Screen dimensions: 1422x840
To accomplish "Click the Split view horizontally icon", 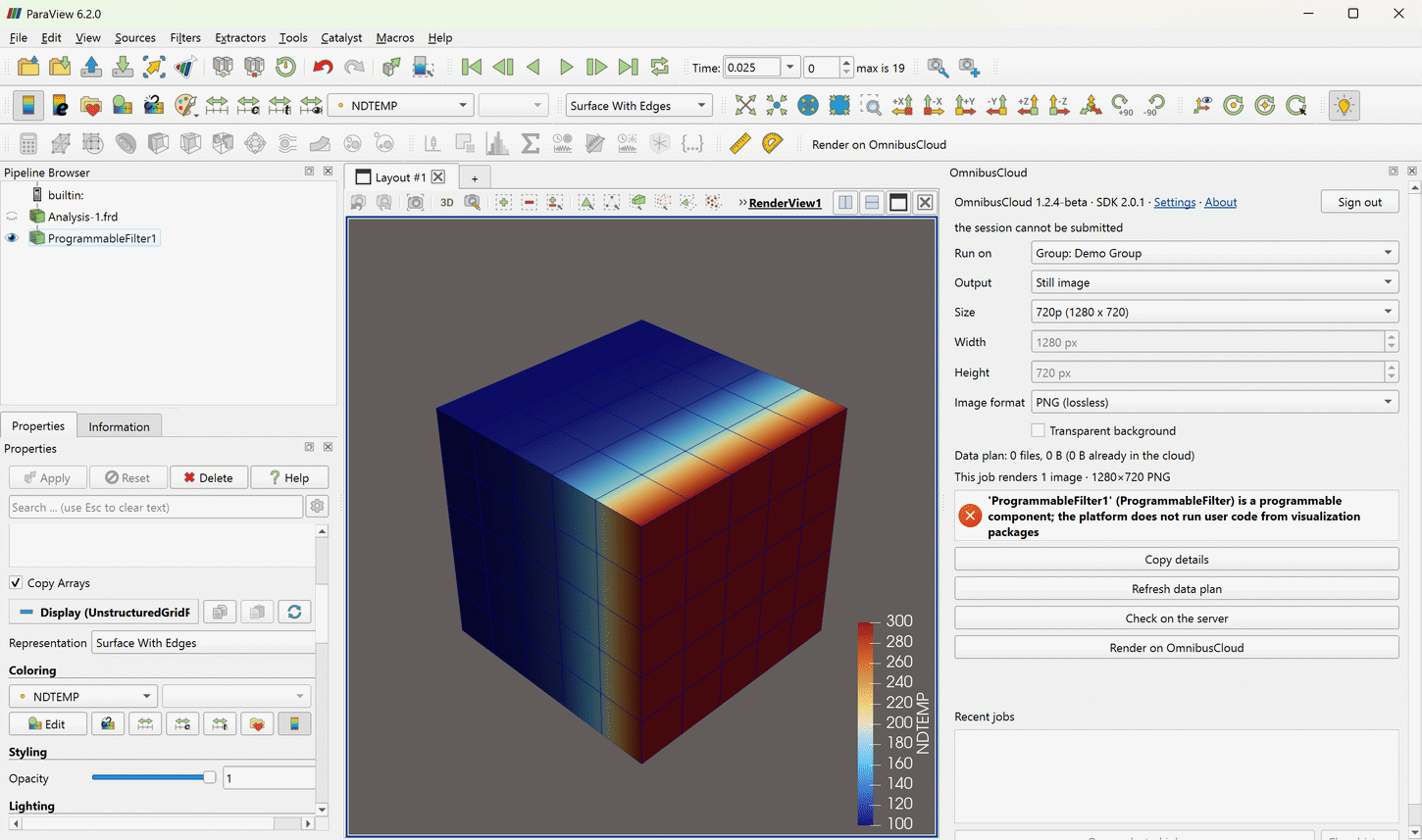I will [845, 203].
